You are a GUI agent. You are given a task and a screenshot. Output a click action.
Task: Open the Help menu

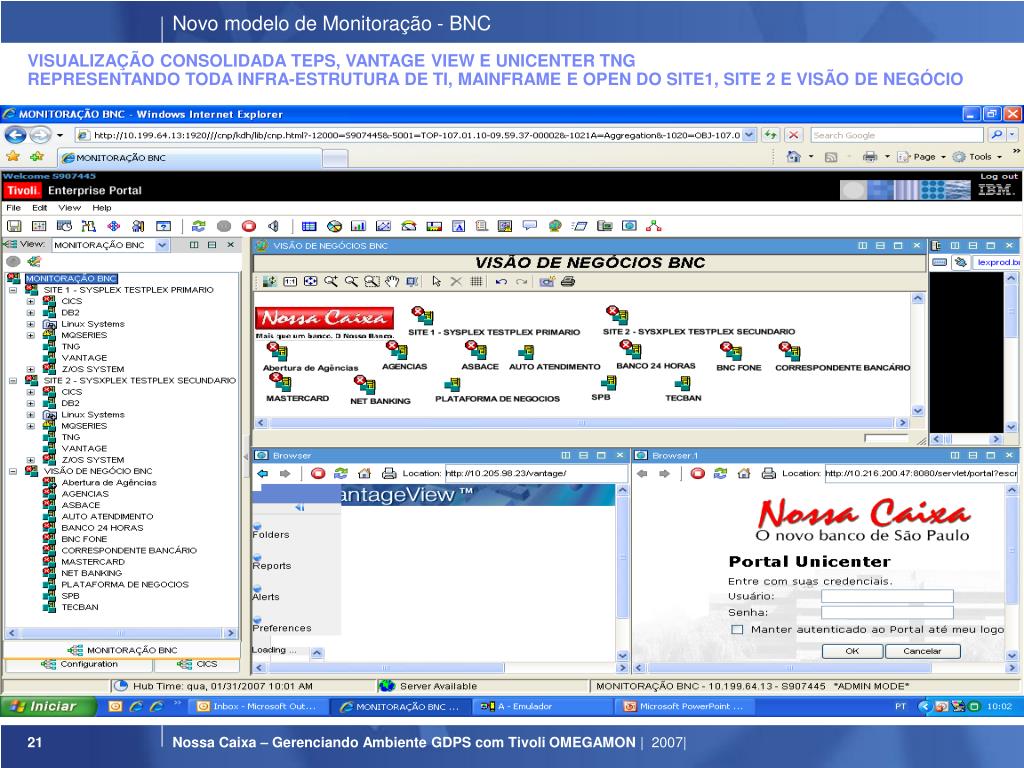pyautogui.click(x=101, y=208)
